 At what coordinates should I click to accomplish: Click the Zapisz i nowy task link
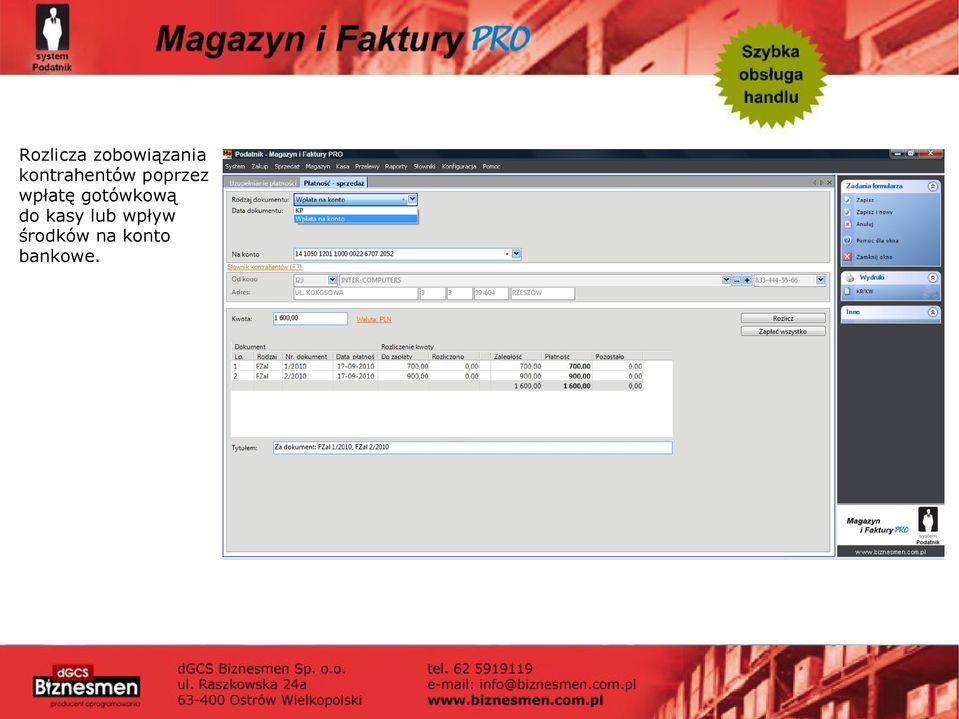874,212
